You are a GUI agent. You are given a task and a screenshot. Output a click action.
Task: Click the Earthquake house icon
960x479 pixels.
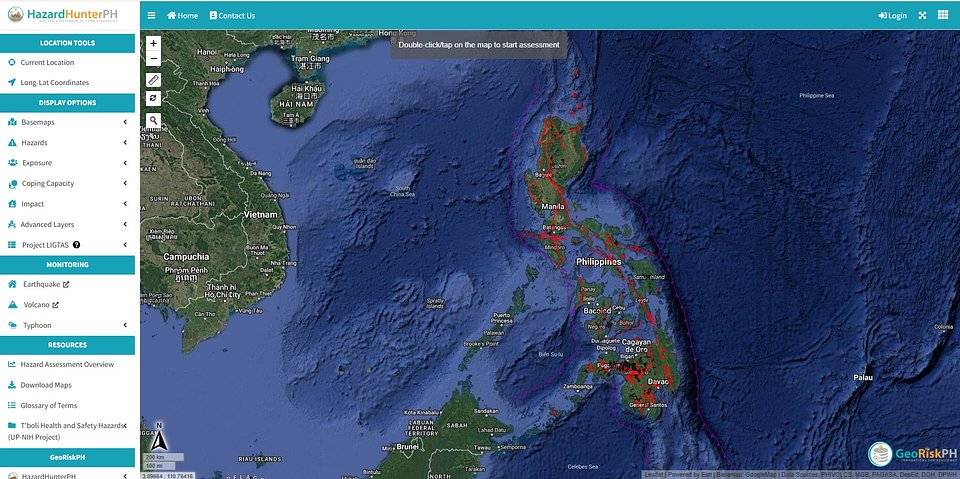[x=12, y=285]
